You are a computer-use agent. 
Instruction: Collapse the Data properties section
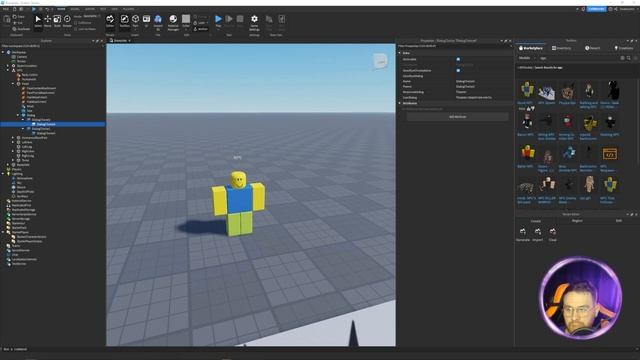coord(400,53)
